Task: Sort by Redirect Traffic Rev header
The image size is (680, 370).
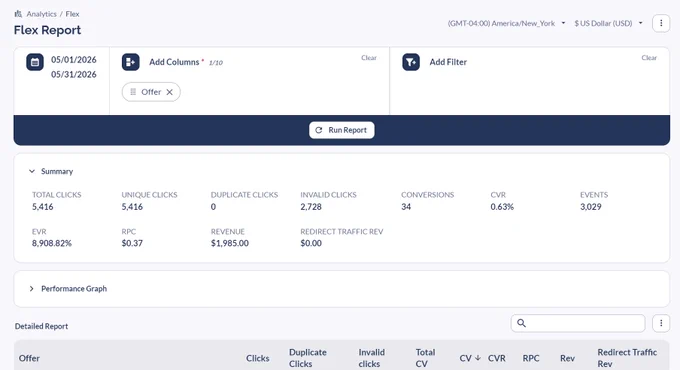Action: pos(627,358)
